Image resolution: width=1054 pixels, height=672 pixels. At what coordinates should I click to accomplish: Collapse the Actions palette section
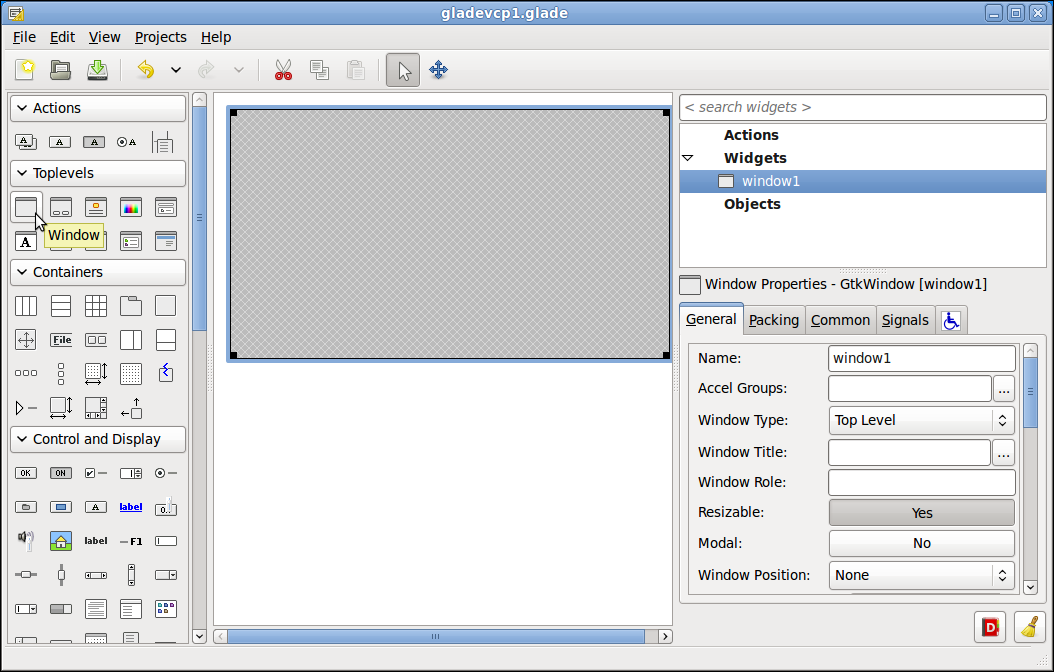pyautogui.click(x=98, y=108)
